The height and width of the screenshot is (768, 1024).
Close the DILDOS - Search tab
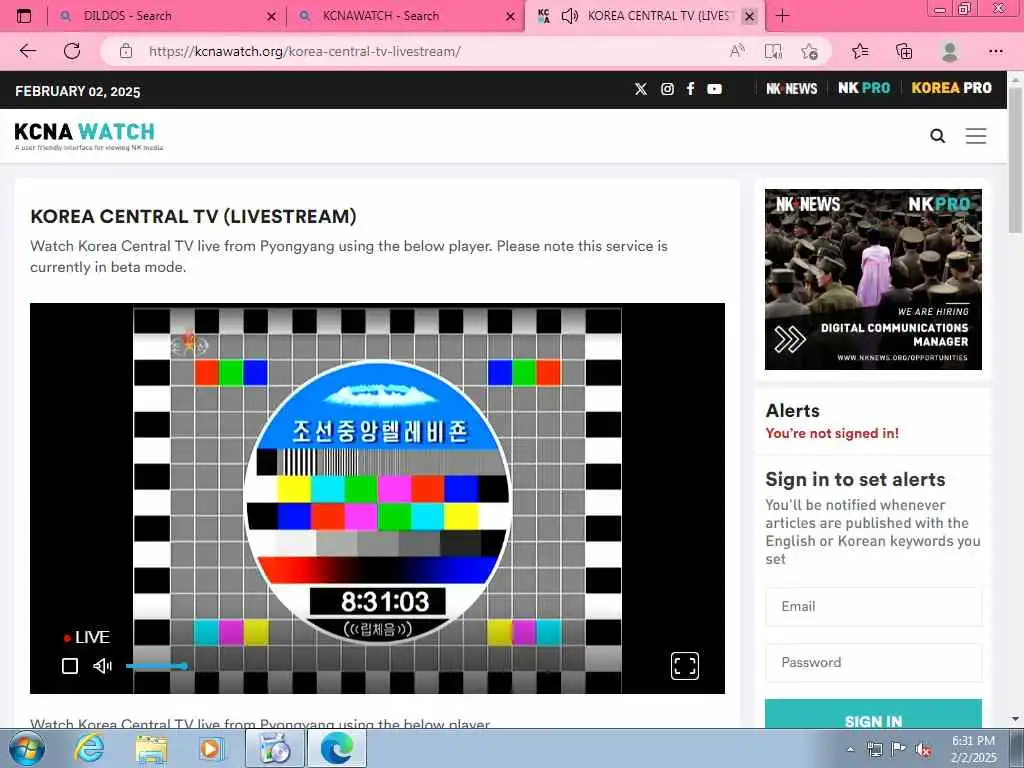(x=272, y=16)
